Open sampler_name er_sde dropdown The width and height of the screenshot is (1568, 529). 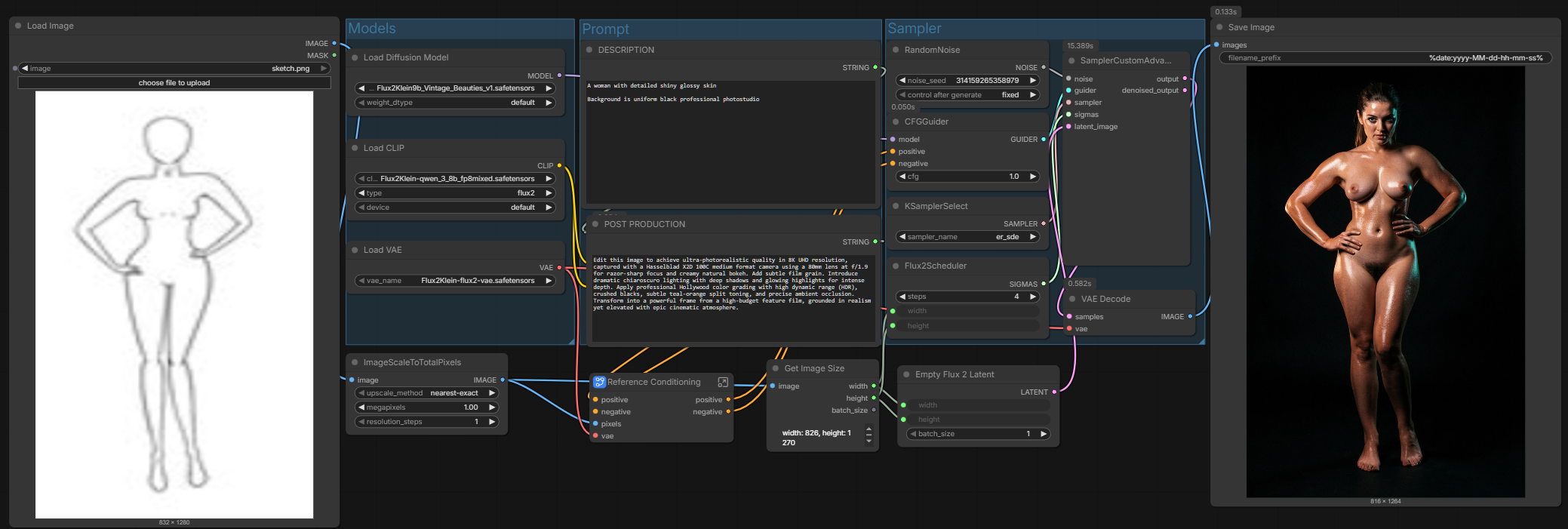968,237
